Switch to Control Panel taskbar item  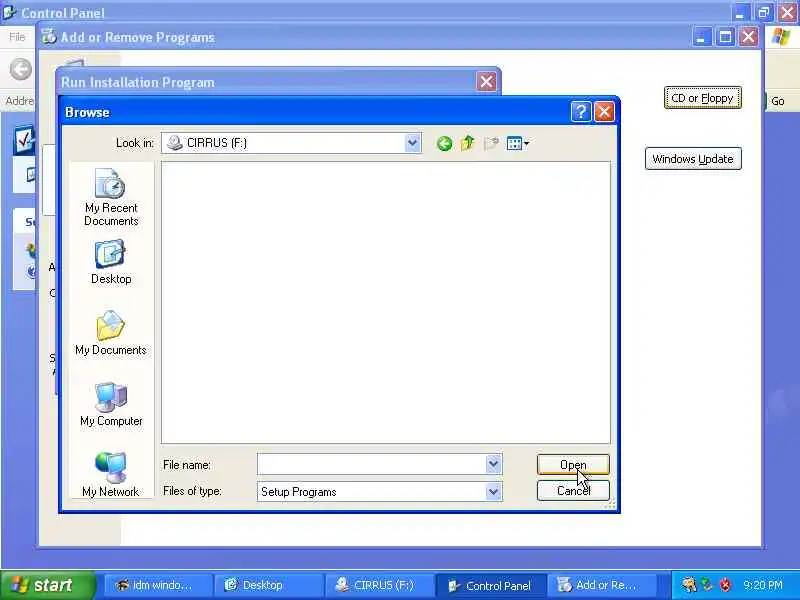(x=491, y=585)
